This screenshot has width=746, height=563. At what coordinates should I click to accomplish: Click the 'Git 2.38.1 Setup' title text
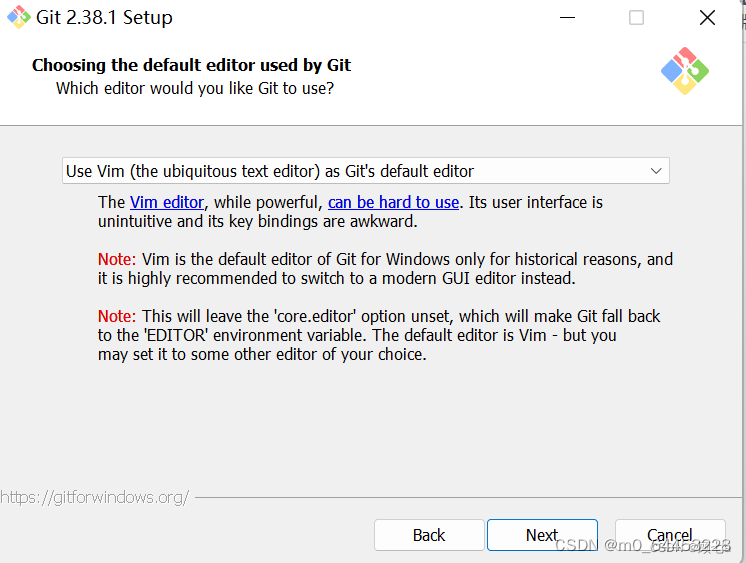click(104, 18)
